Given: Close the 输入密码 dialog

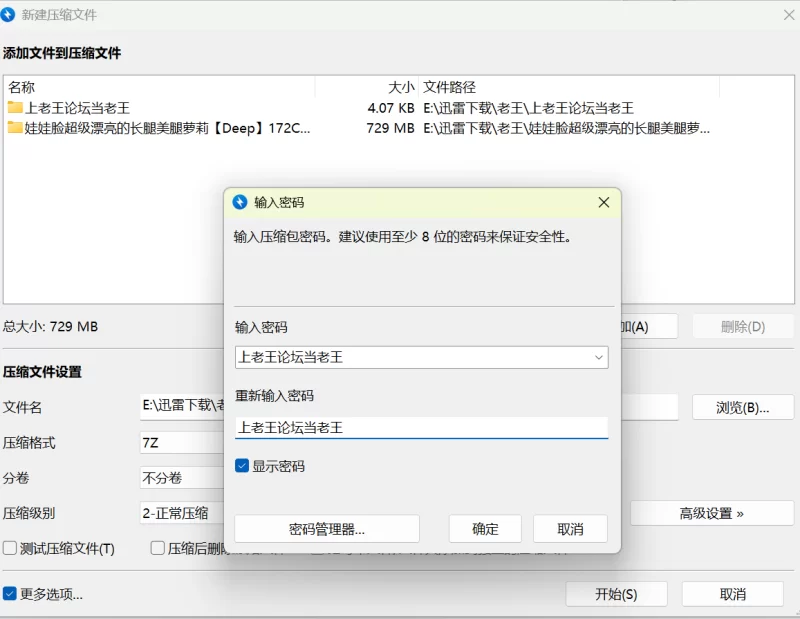Looking at the screenshot, I should click(x=604, y=203).
